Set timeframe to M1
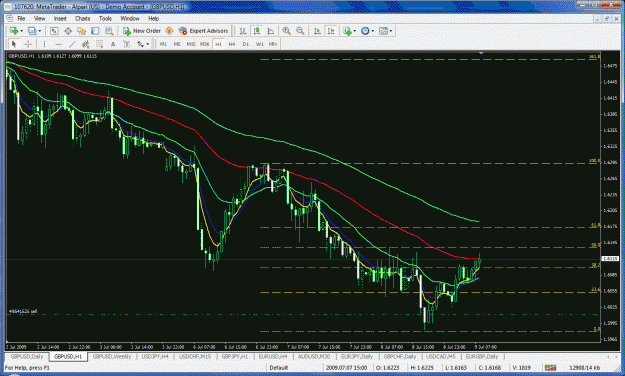The image size is (625, 376). 163,44
